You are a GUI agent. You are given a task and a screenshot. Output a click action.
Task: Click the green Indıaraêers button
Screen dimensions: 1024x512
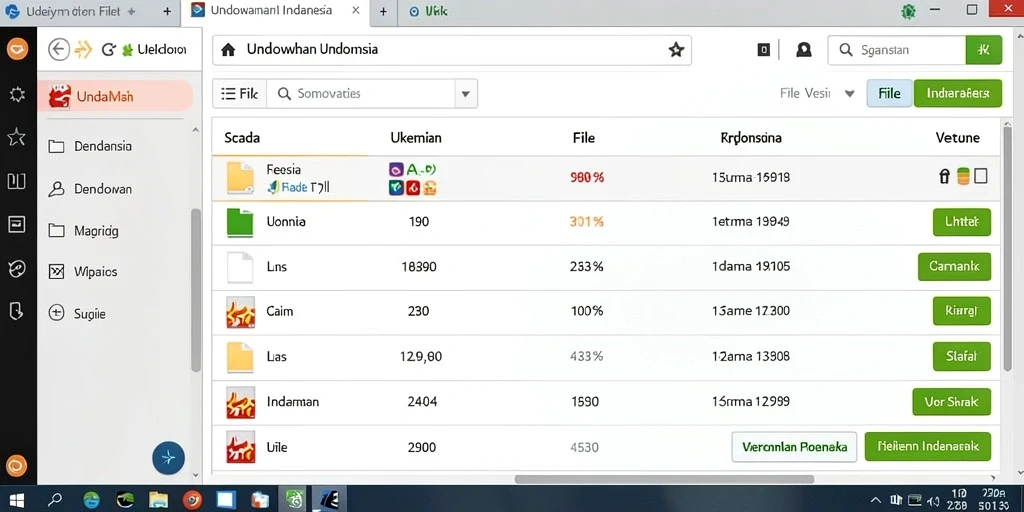(x=957, y=93)
